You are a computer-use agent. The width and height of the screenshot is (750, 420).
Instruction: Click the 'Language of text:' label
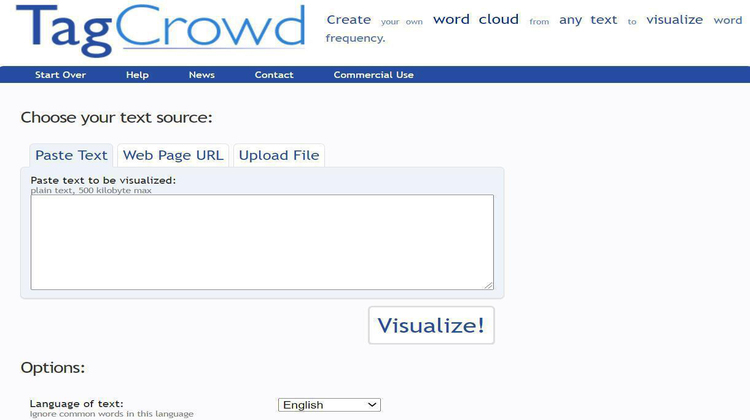77,403
